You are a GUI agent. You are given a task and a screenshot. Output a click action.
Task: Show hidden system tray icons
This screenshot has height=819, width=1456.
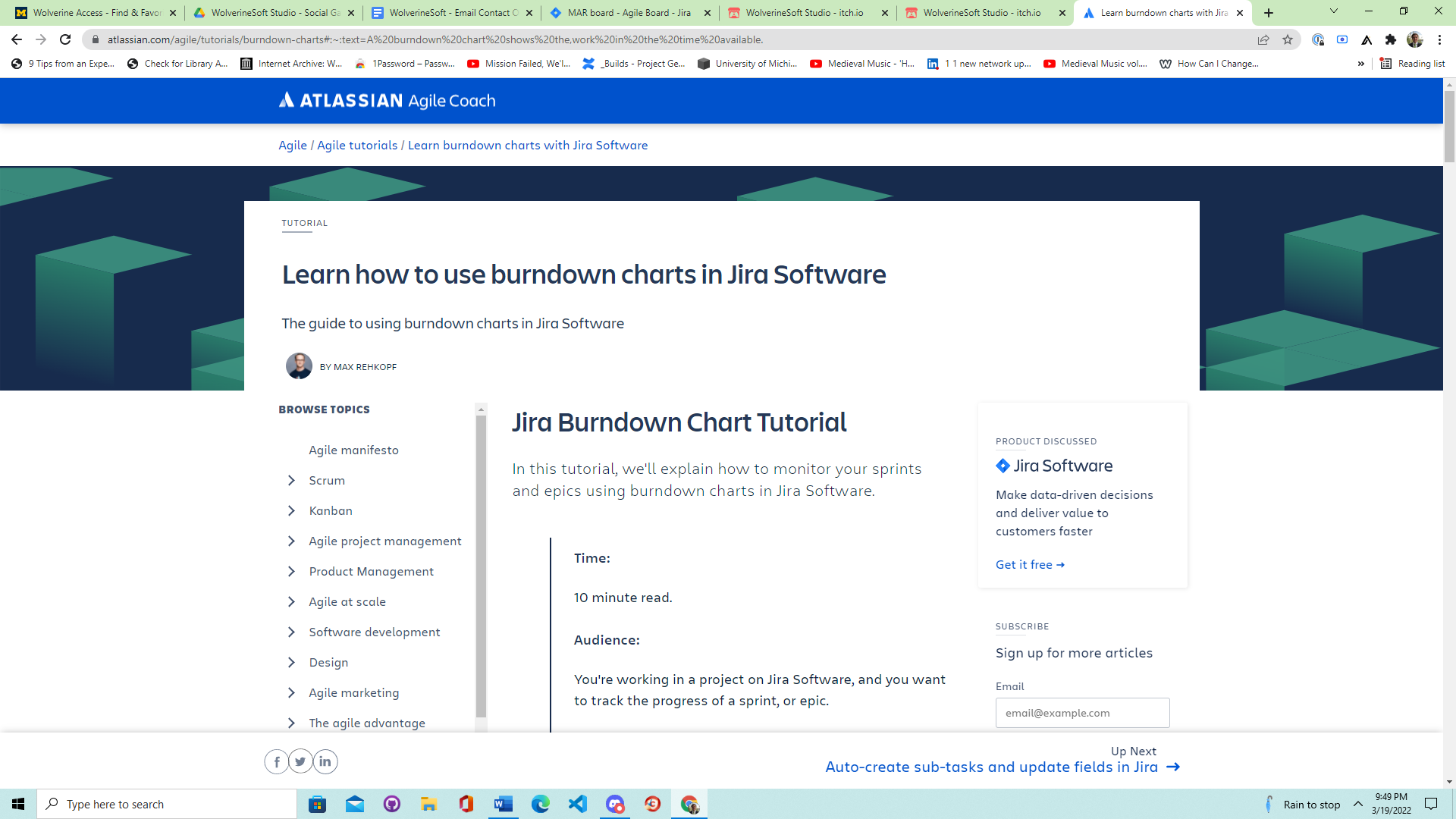[x=1358, y=804]
